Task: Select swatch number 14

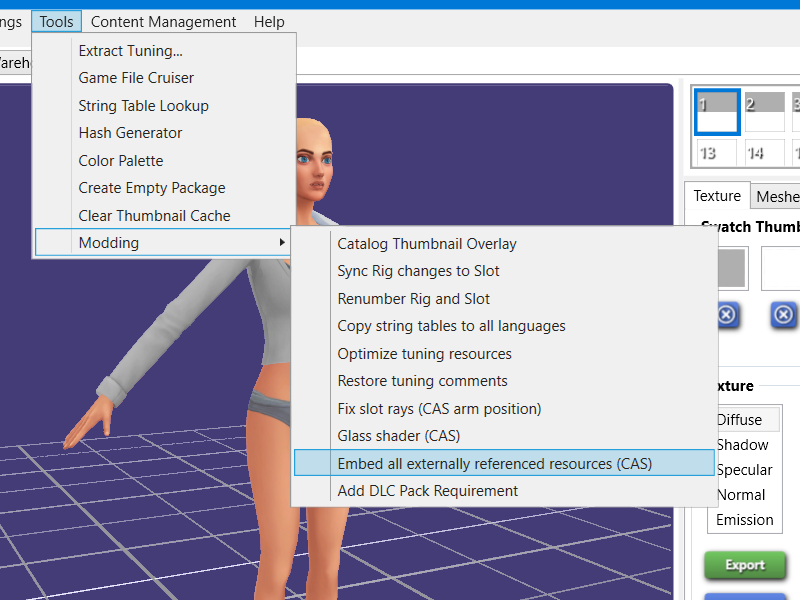Action: click(x=764, y=153)
